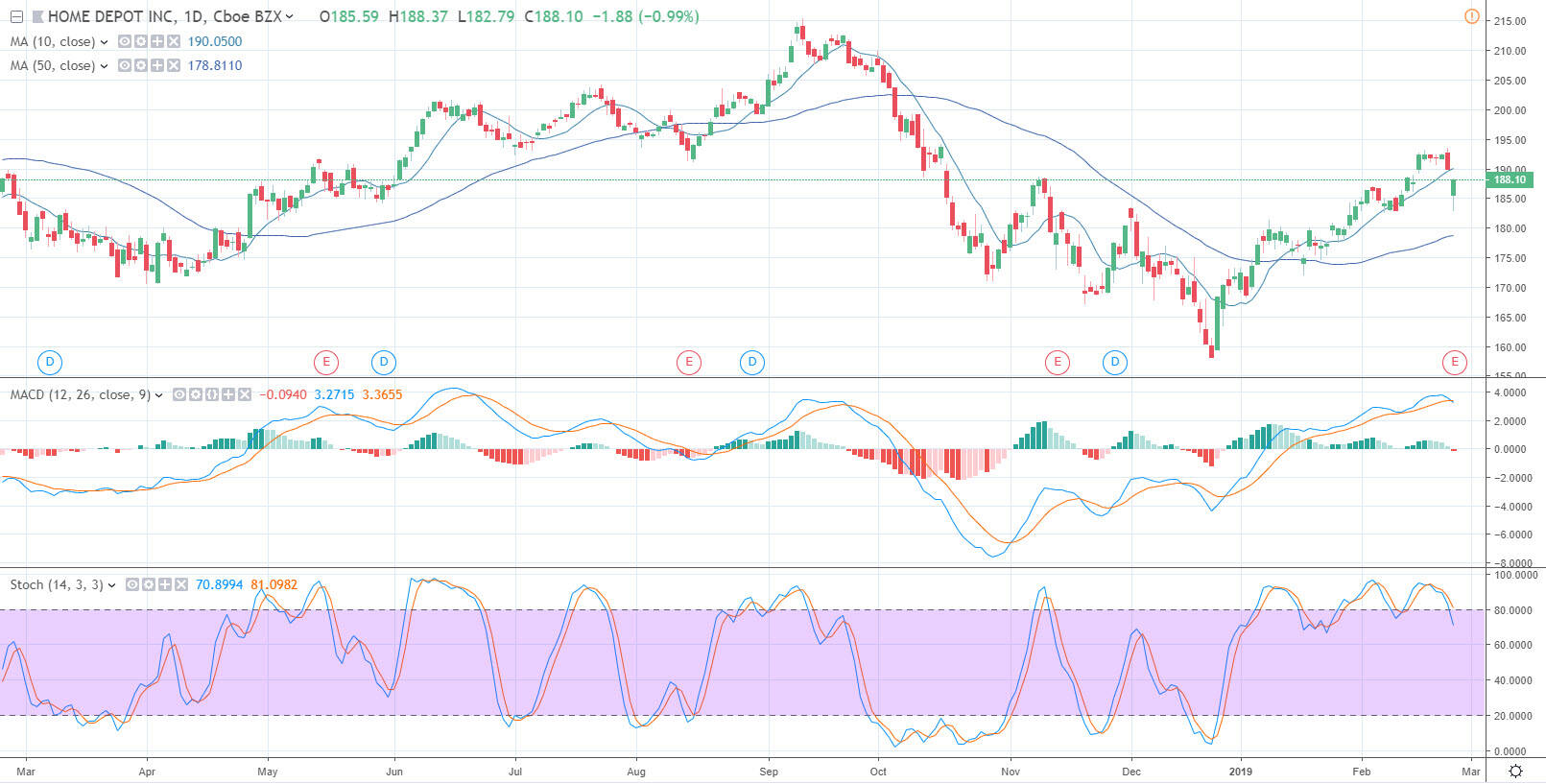Open settings gear for MA (50, close)
Screen dimensions: 1546x784
coord(141,65)
